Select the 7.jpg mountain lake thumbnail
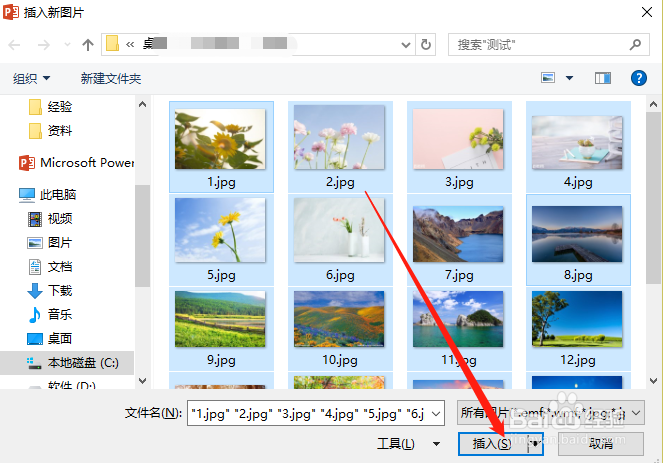This screenshot has width=663, height=463. coord(458,234)
